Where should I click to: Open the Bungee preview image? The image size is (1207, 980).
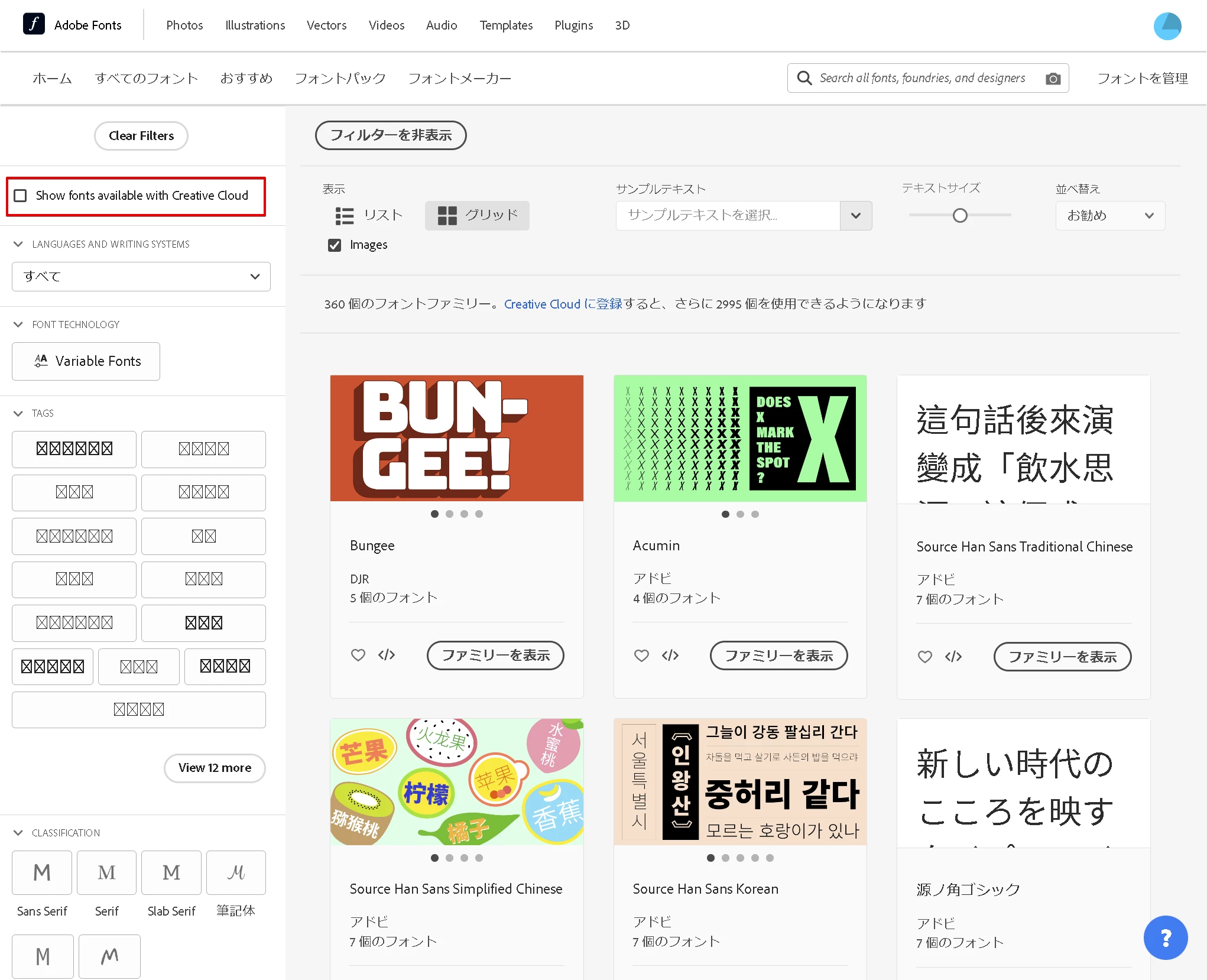(457, 438)
